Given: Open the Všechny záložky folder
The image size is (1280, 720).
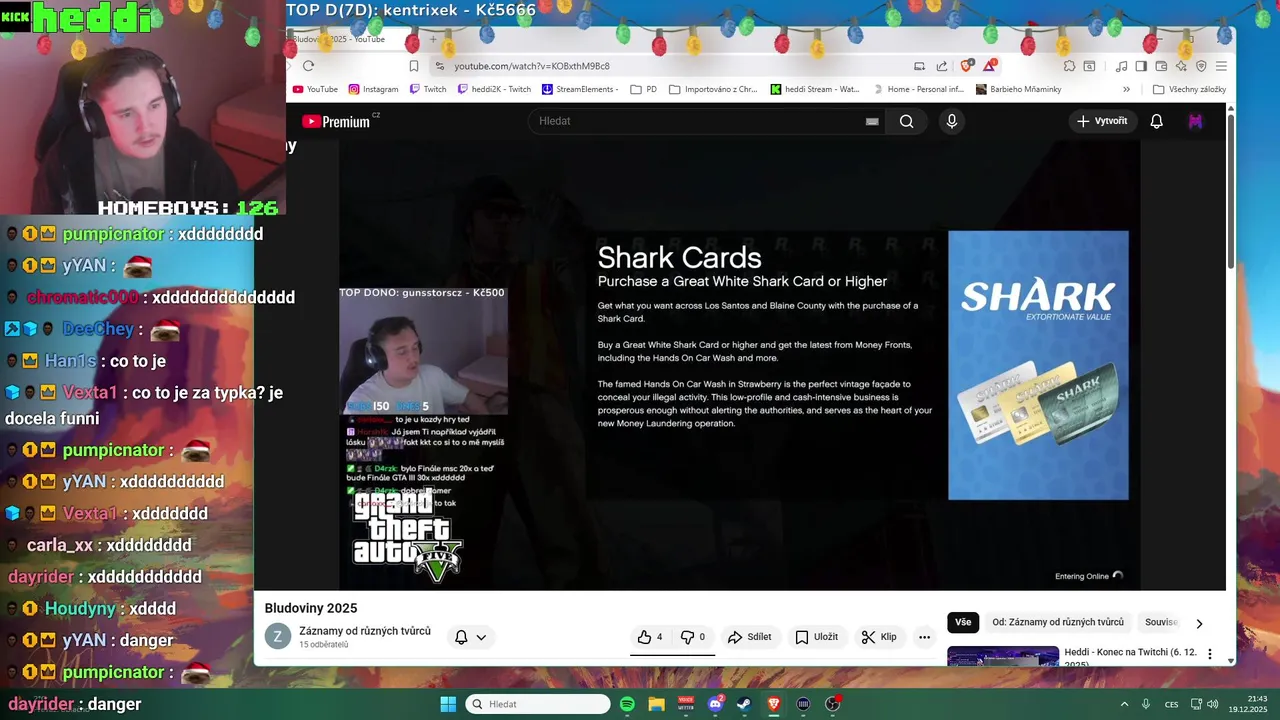Looking at the screenshot, I should click(x=1189, y=89).
